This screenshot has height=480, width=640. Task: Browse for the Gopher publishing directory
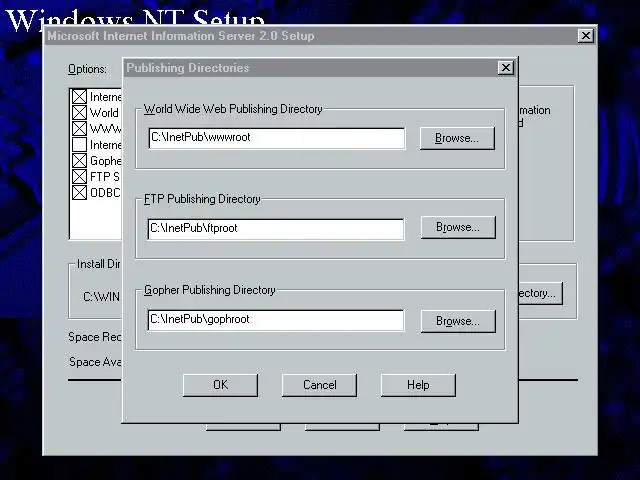tap(458, 321)
